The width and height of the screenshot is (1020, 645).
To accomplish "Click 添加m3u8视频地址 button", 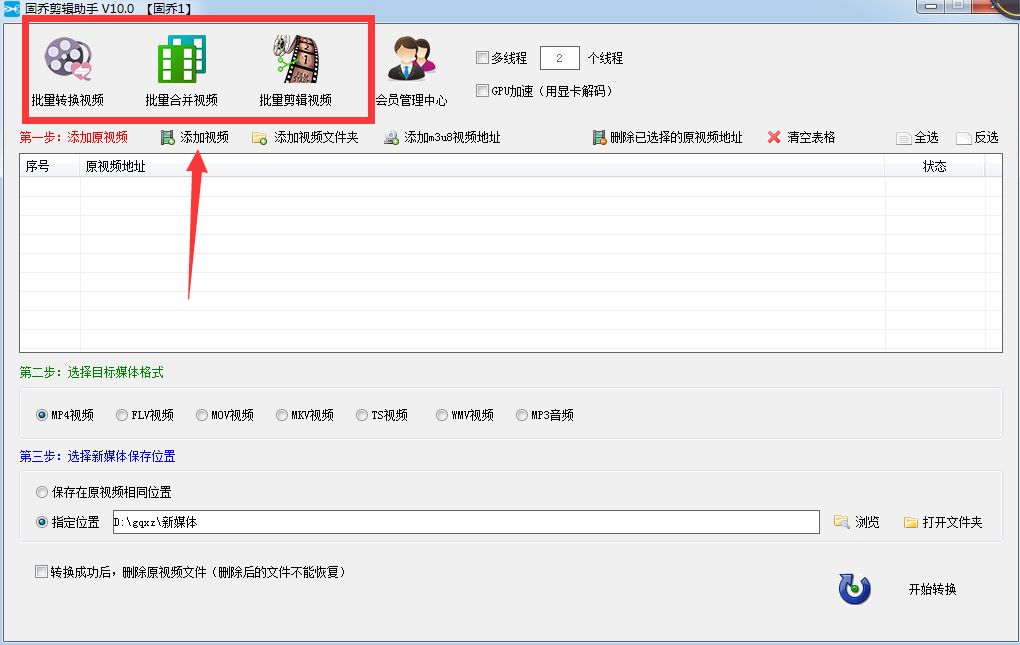I will tap(442, 137).
